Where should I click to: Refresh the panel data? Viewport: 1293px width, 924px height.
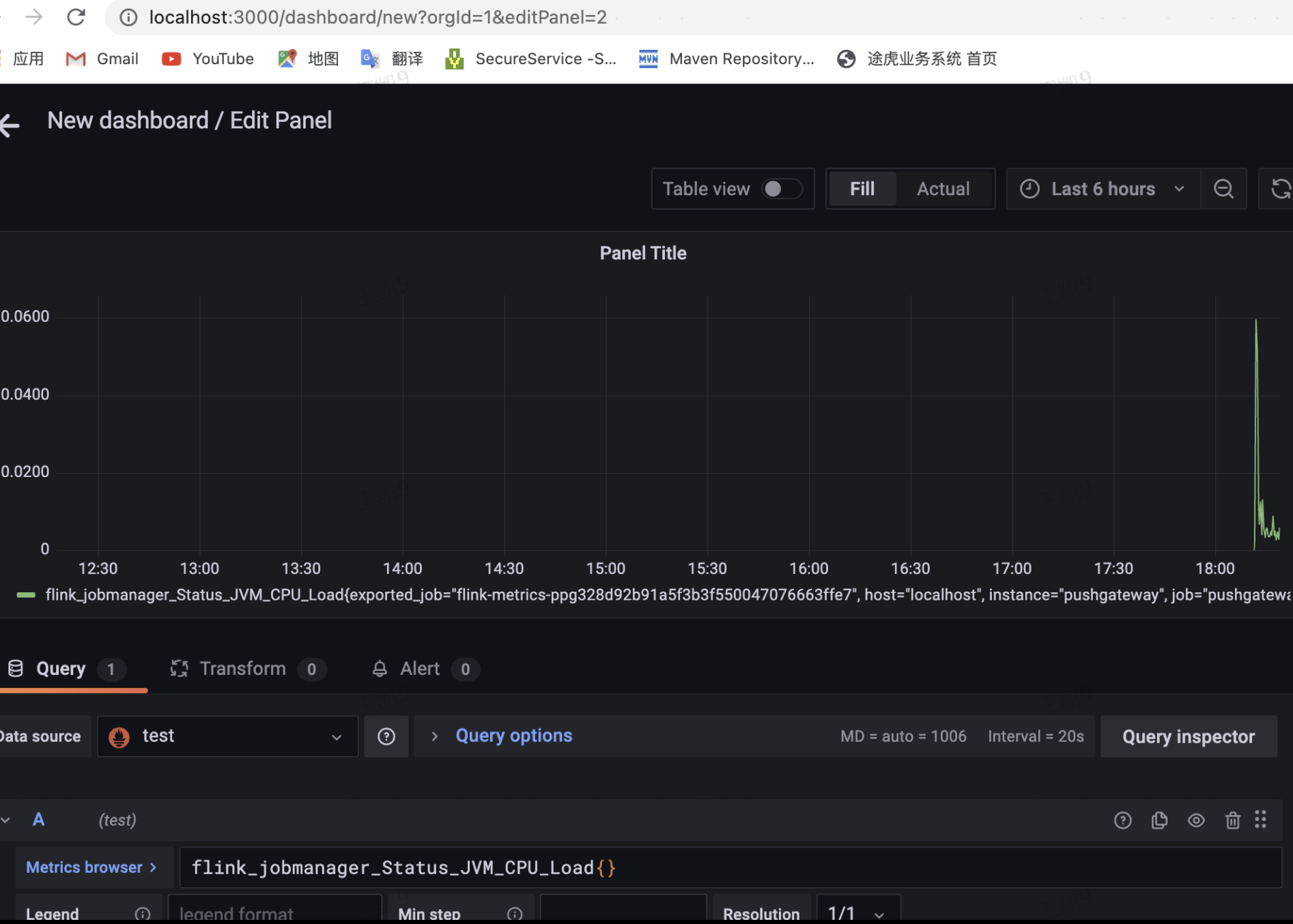[x=1281, y=188]
